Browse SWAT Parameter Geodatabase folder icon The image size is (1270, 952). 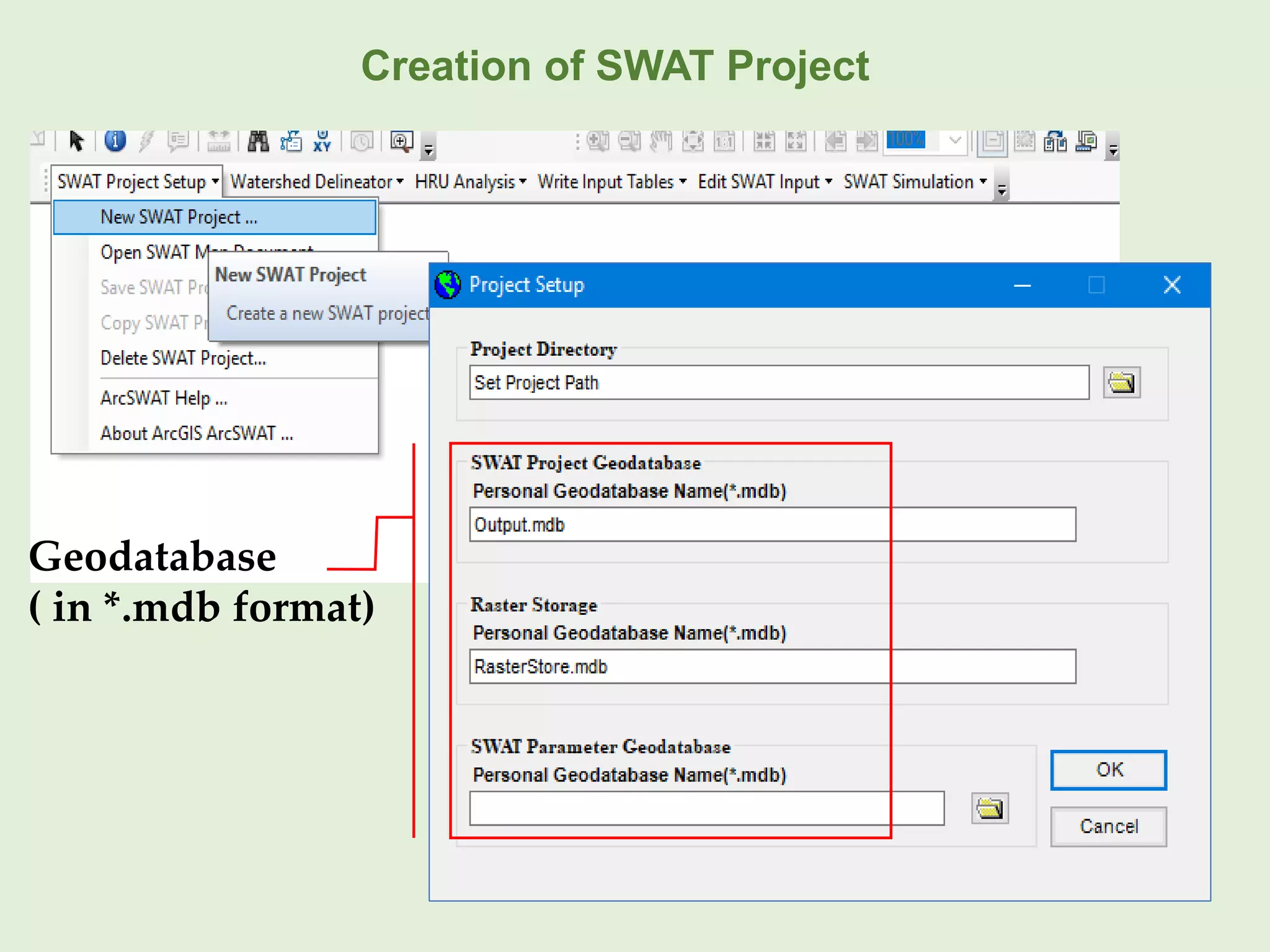[x=990, y=808]
